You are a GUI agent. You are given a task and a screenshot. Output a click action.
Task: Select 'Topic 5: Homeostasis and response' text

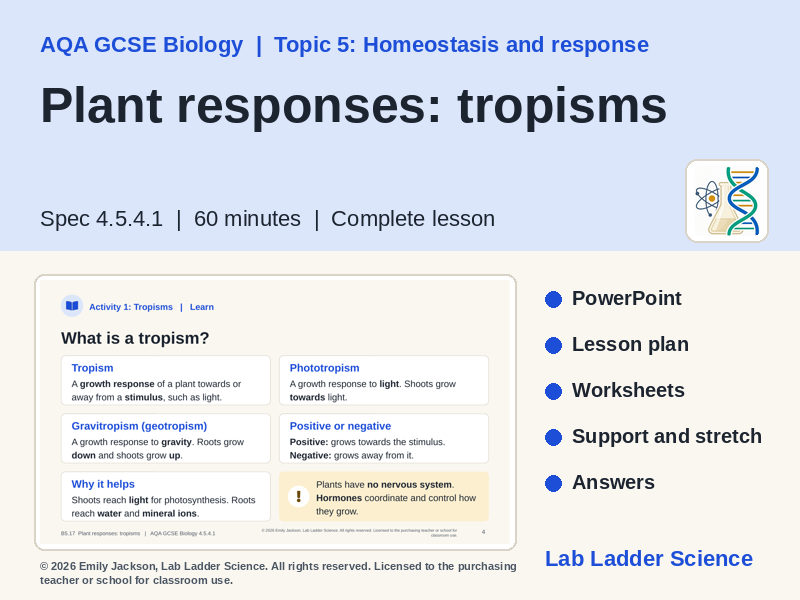pos(461,45)
